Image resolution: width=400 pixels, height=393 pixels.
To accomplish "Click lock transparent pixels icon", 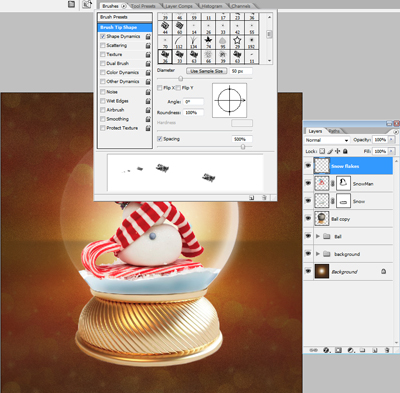I will pos(322,151).
